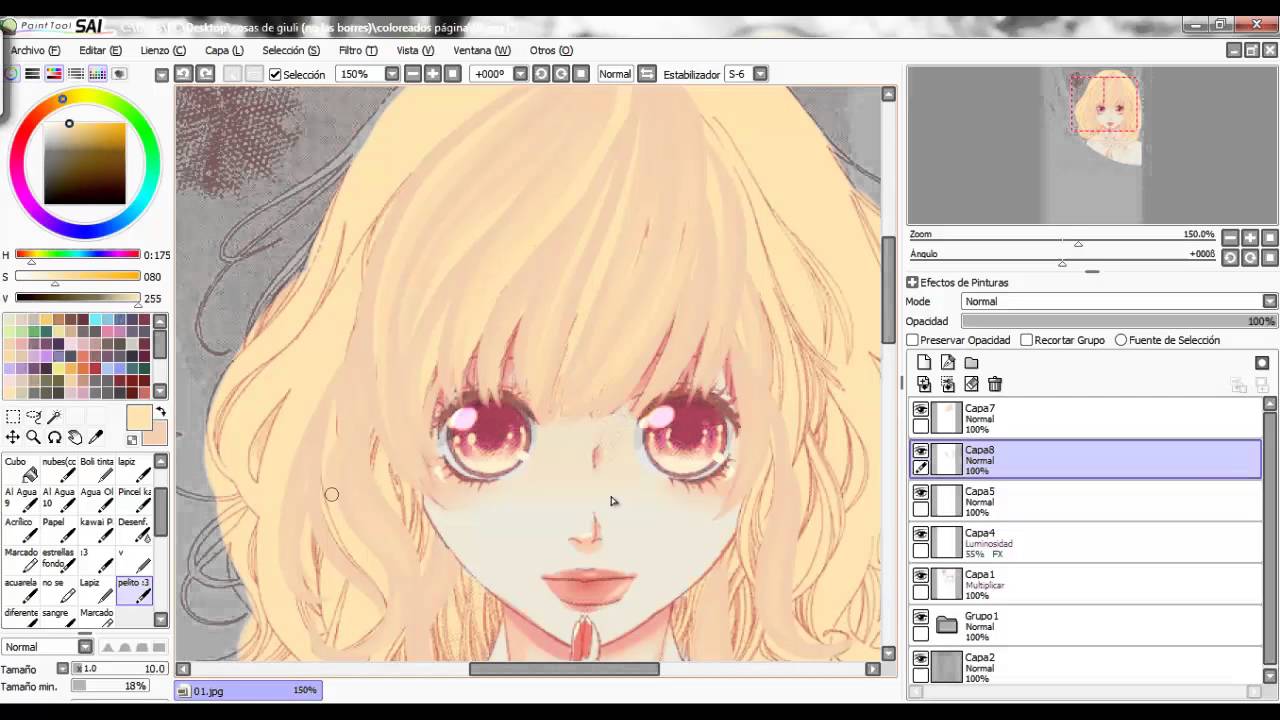Swap foreground and background colors arrow
Viewport: 1280px width, 720px height.
click(160, 412)
